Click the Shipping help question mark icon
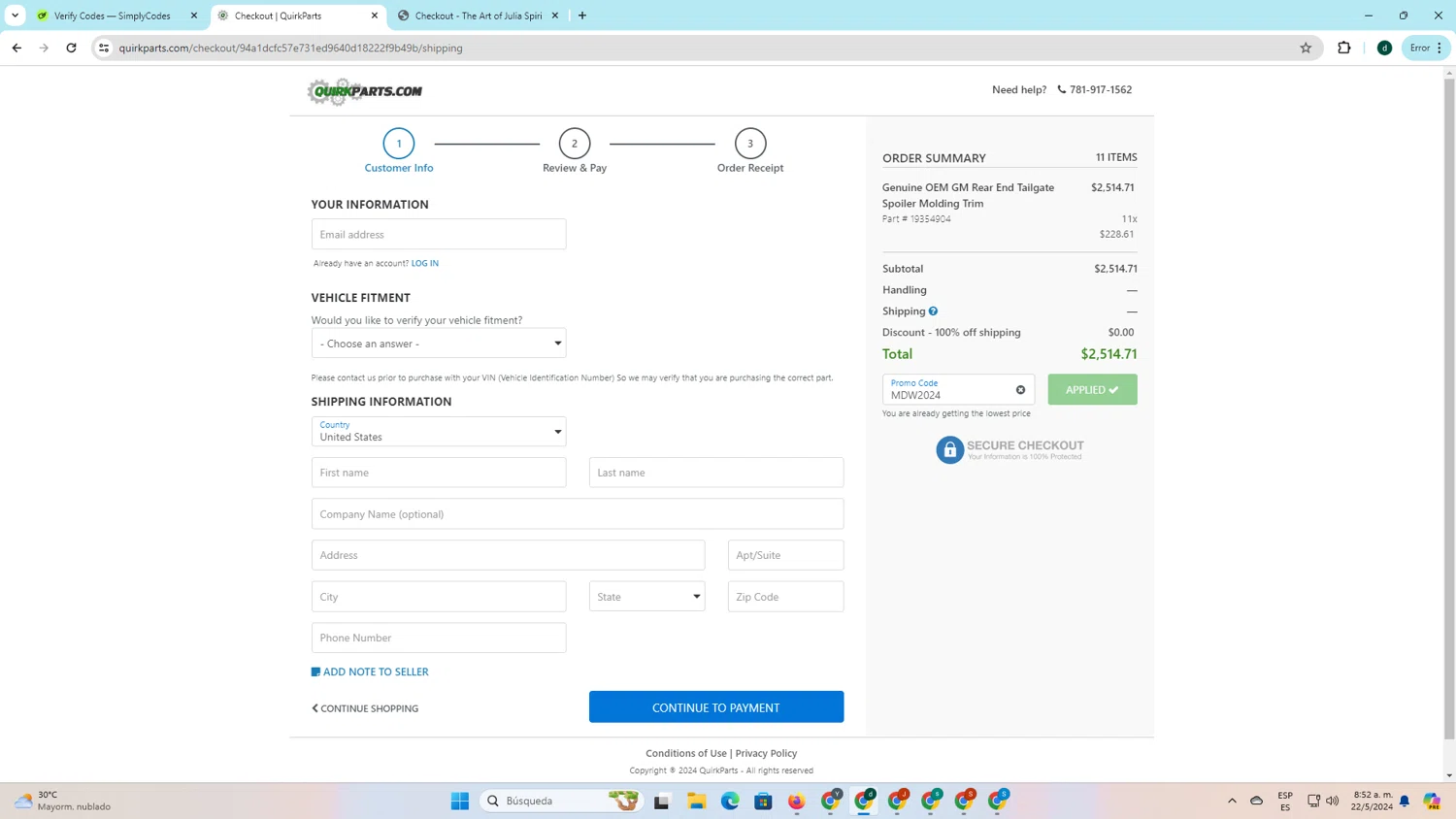 (x=933, y=311)
